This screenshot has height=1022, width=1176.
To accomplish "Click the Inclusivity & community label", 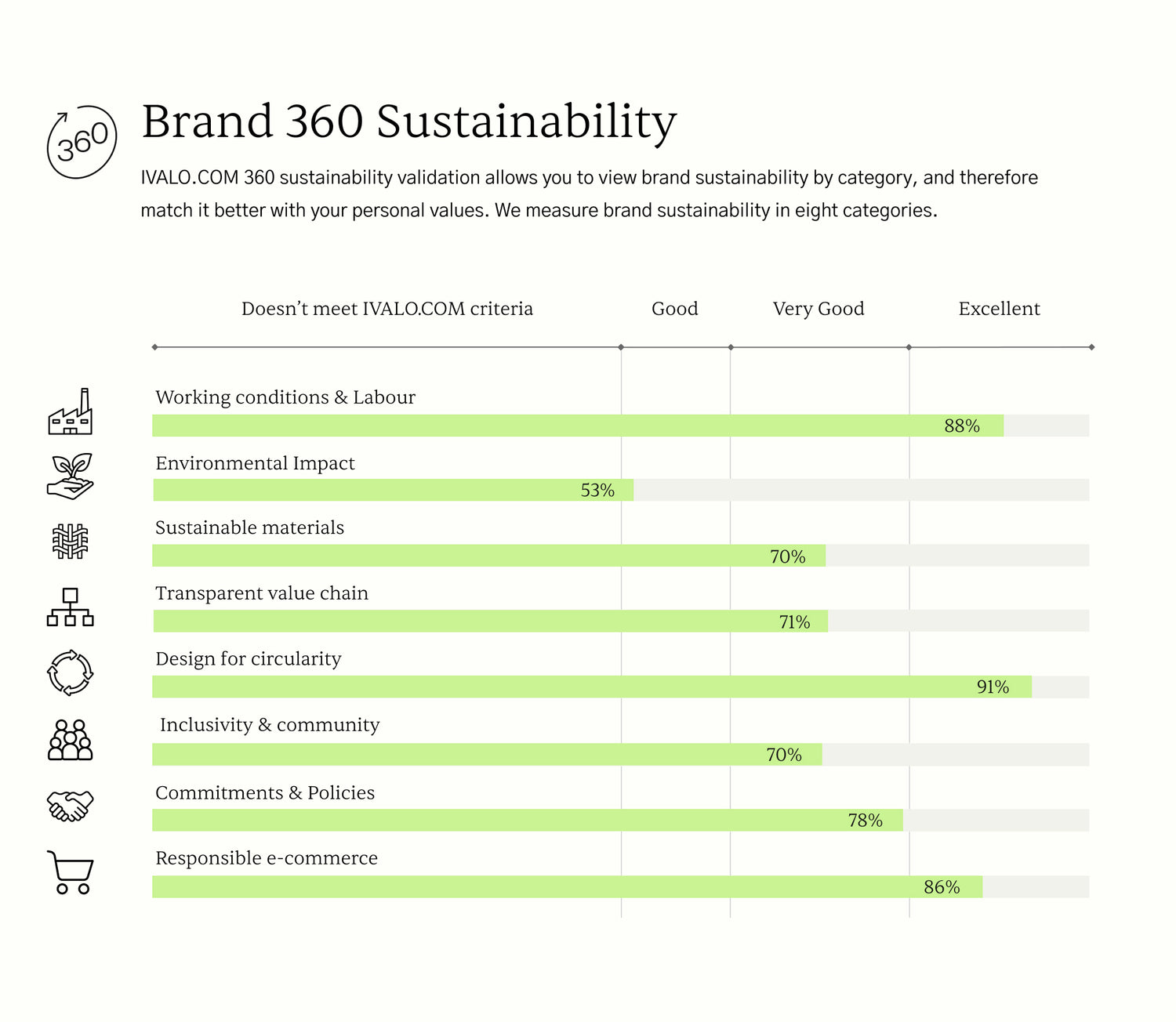I will point(270,725).
